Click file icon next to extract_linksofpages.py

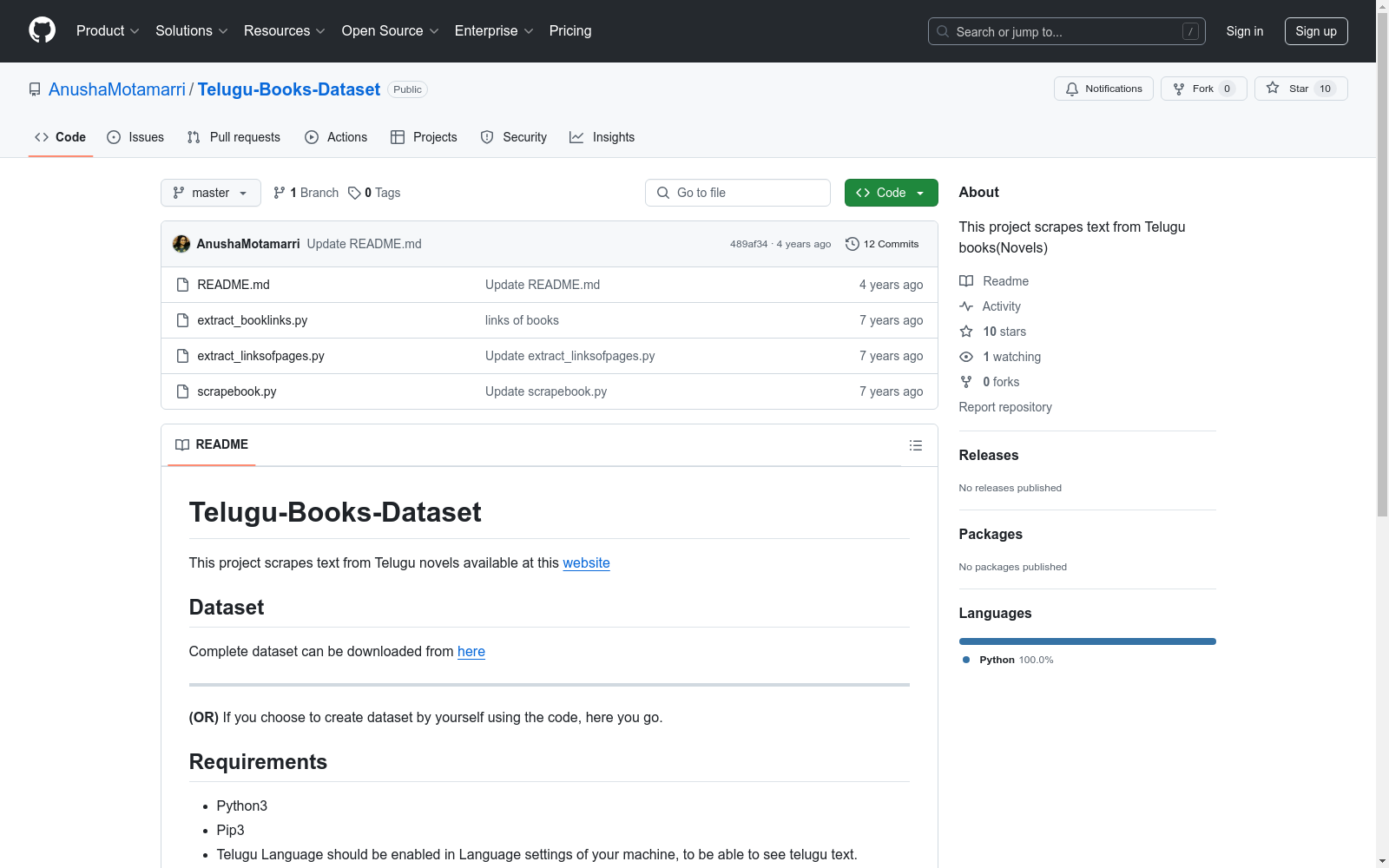click(182, 356)
